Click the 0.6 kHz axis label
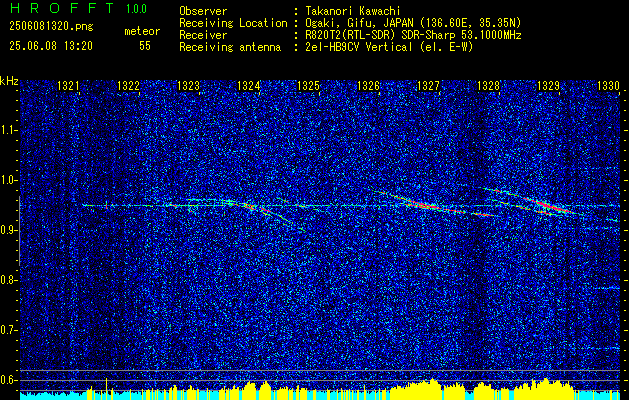629x400 pixels. [x=8, y=380]
